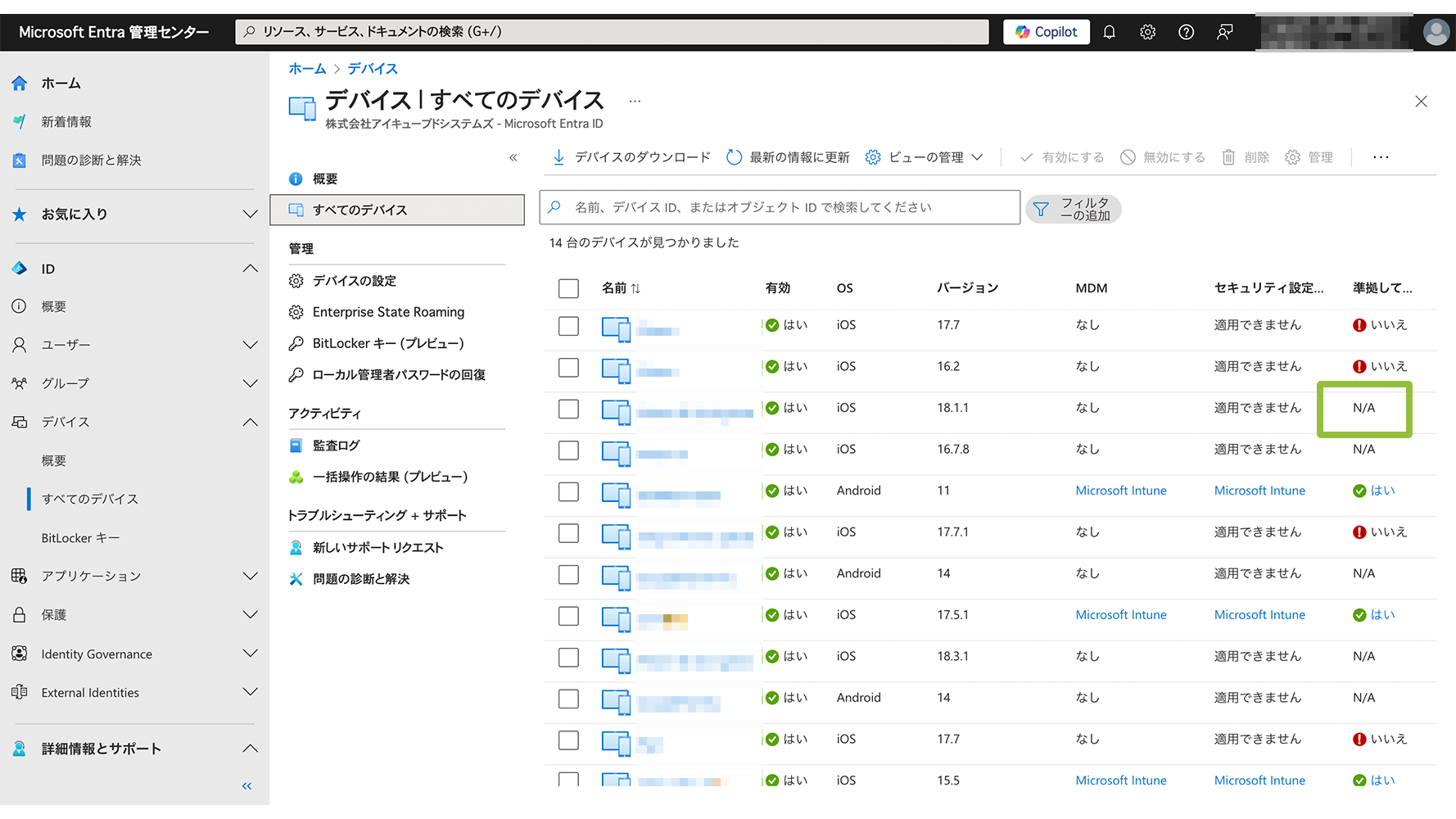Open 問題の診断と解決 in left sidebar
Screen dimensions: 1456x819
click(x=91, y=160)
